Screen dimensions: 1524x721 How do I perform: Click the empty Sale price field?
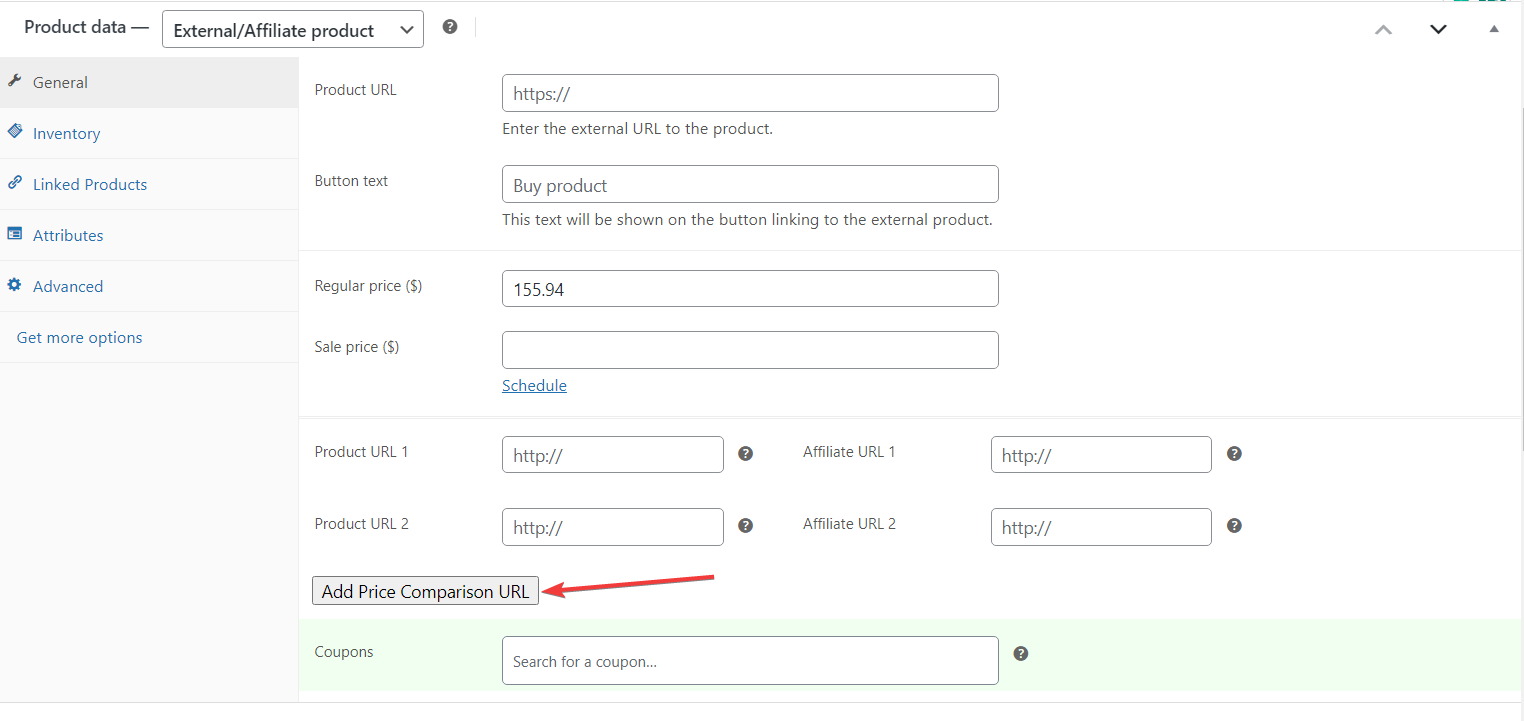(750, 350)
